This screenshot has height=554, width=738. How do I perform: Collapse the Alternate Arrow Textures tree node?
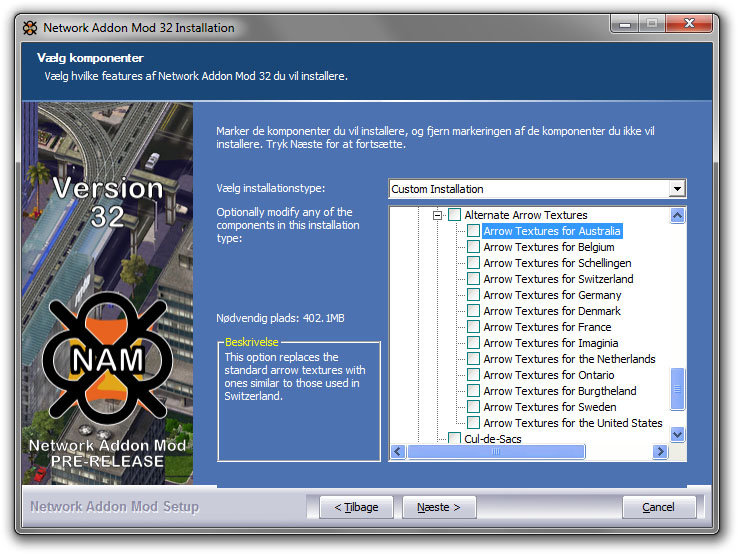pos(438,215)
